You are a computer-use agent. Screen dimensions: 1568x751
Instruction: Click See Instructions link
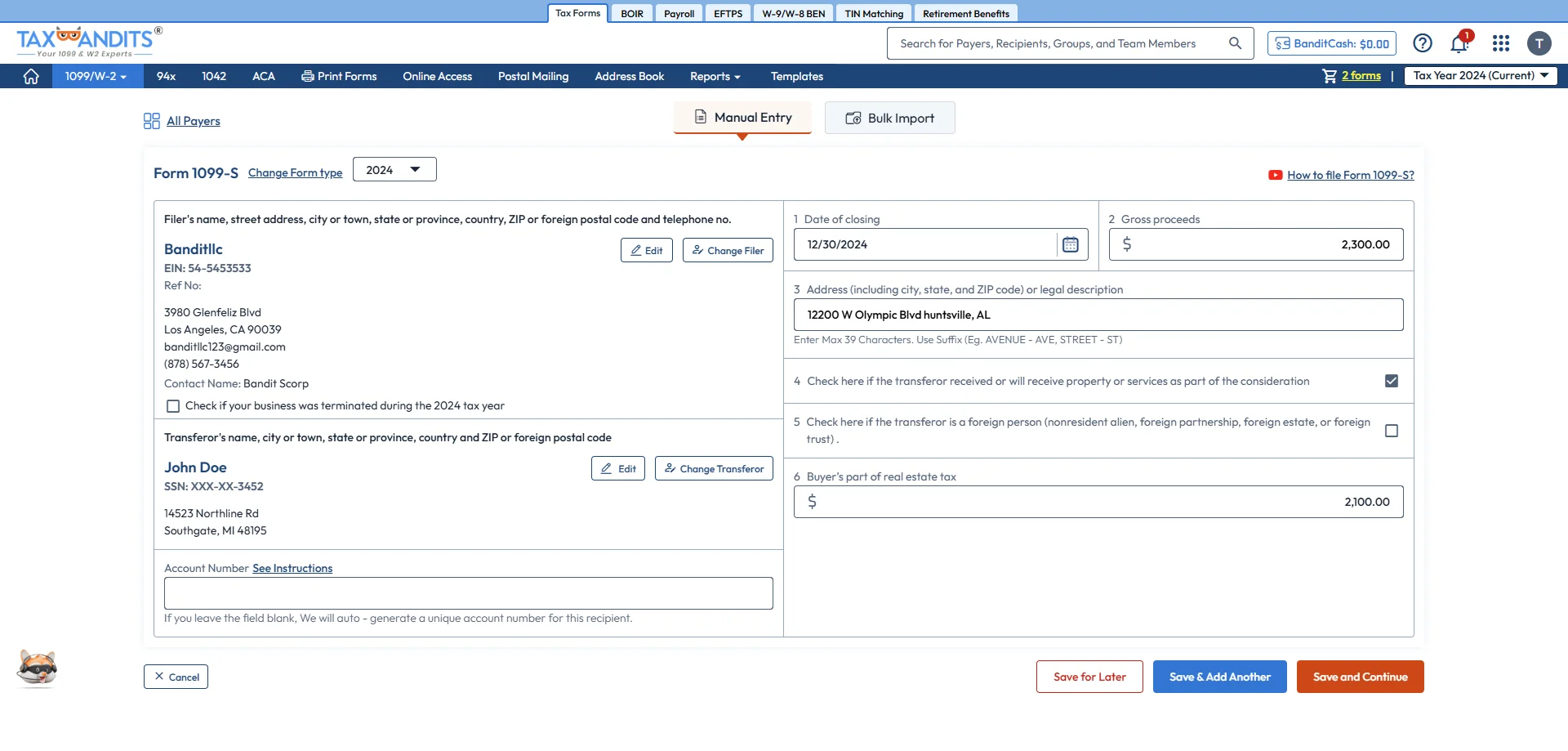pyautogui.click(x=292, y=569)
